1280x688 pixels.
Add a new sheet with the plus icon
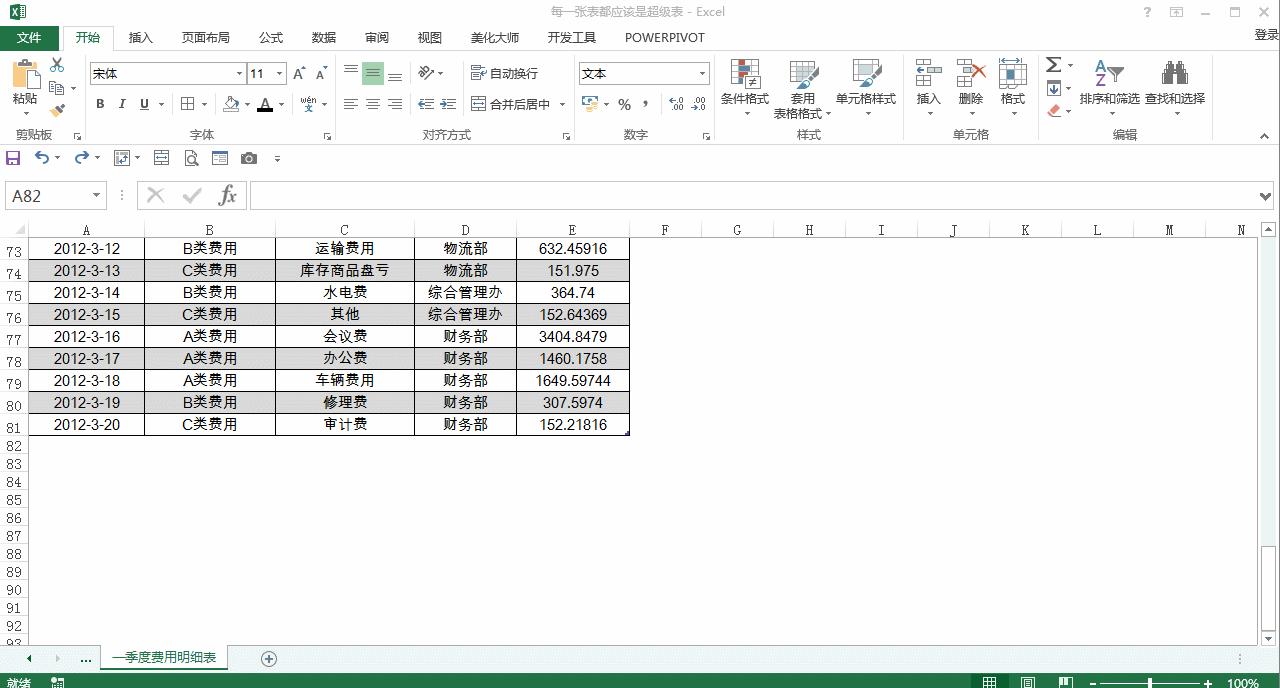pos(268,658)
